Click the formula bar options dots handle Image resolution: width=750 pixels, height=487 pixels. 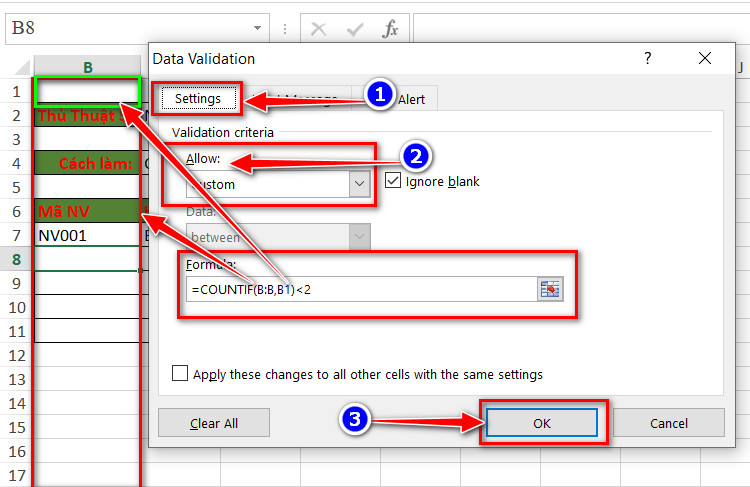pyautogui.click(x=285, y=29)
